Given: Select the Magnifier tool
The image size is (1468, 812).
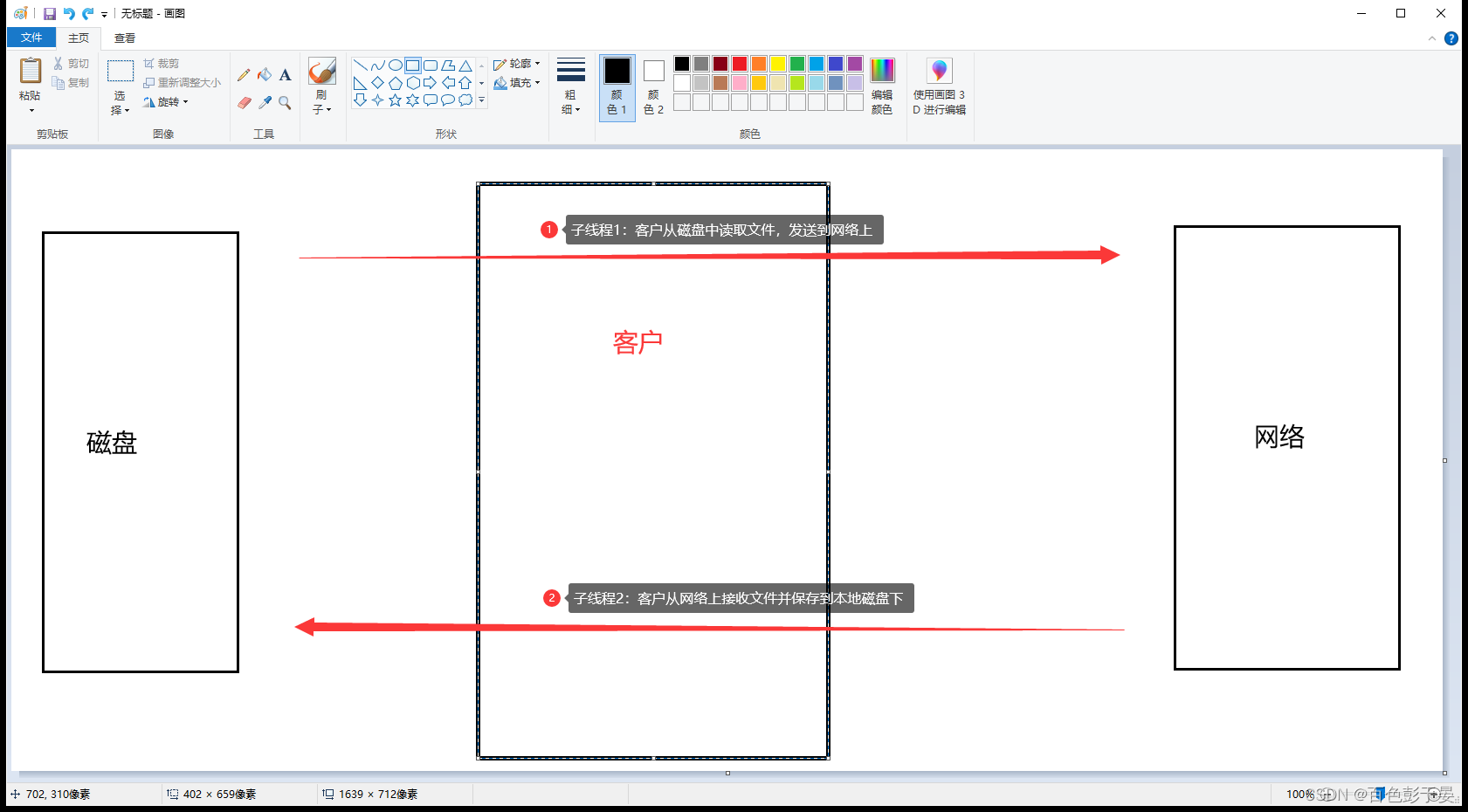Looking at the screenshot, I should click(285, 102).
